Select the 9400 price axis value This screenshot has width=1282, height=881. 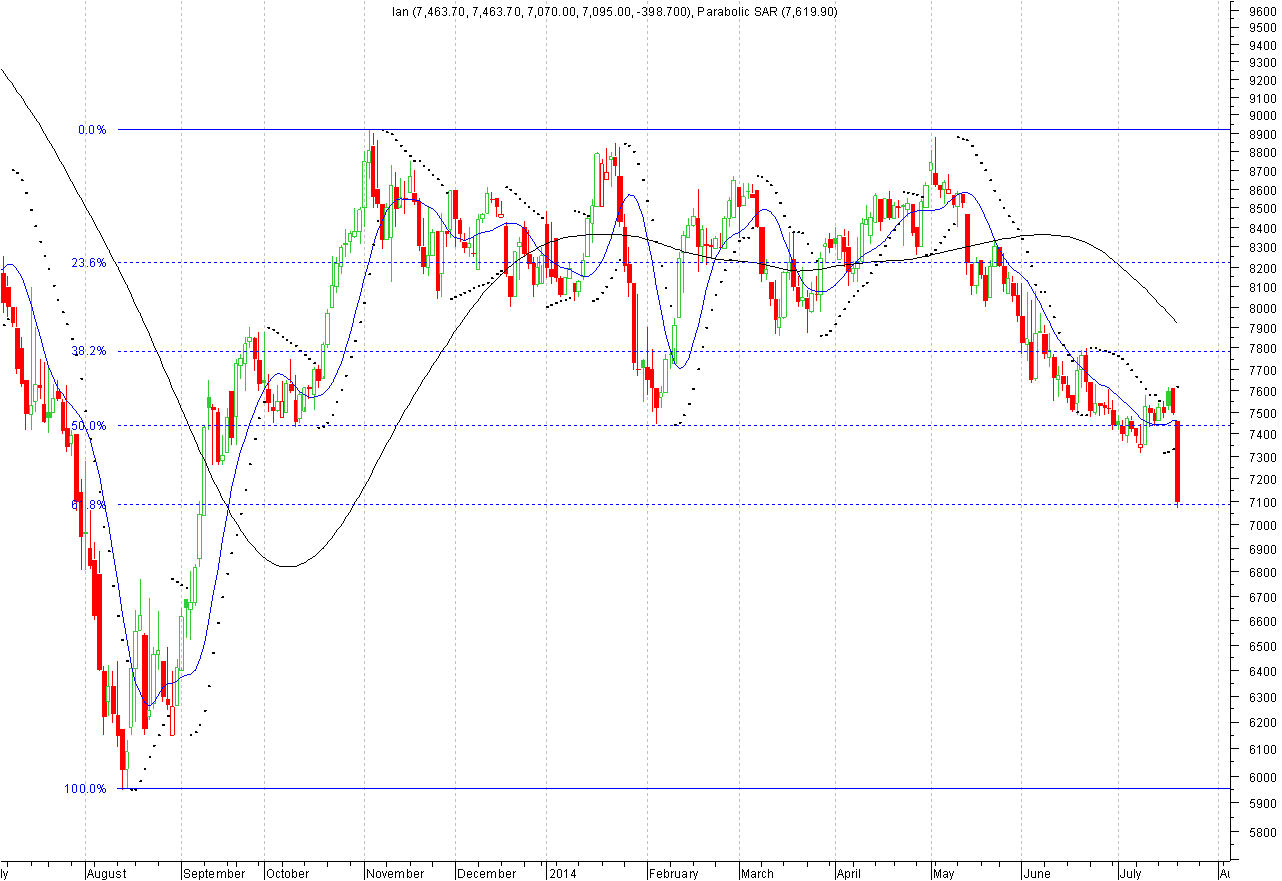[x=1262, y=45]
